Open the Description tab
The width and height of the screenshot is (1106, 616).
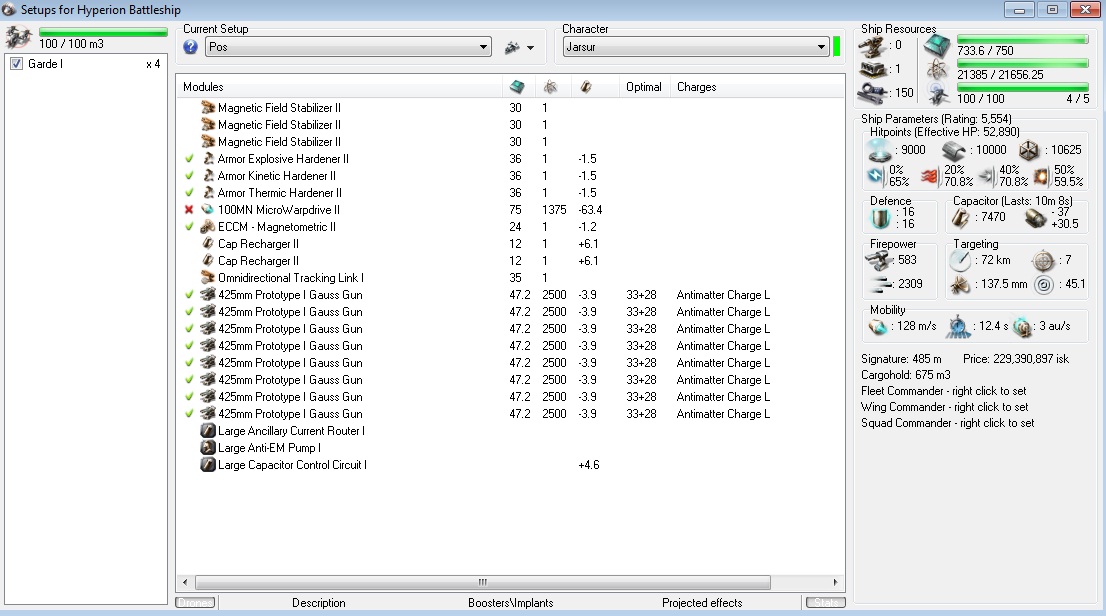pyautogui.click(x=319, y=603)
